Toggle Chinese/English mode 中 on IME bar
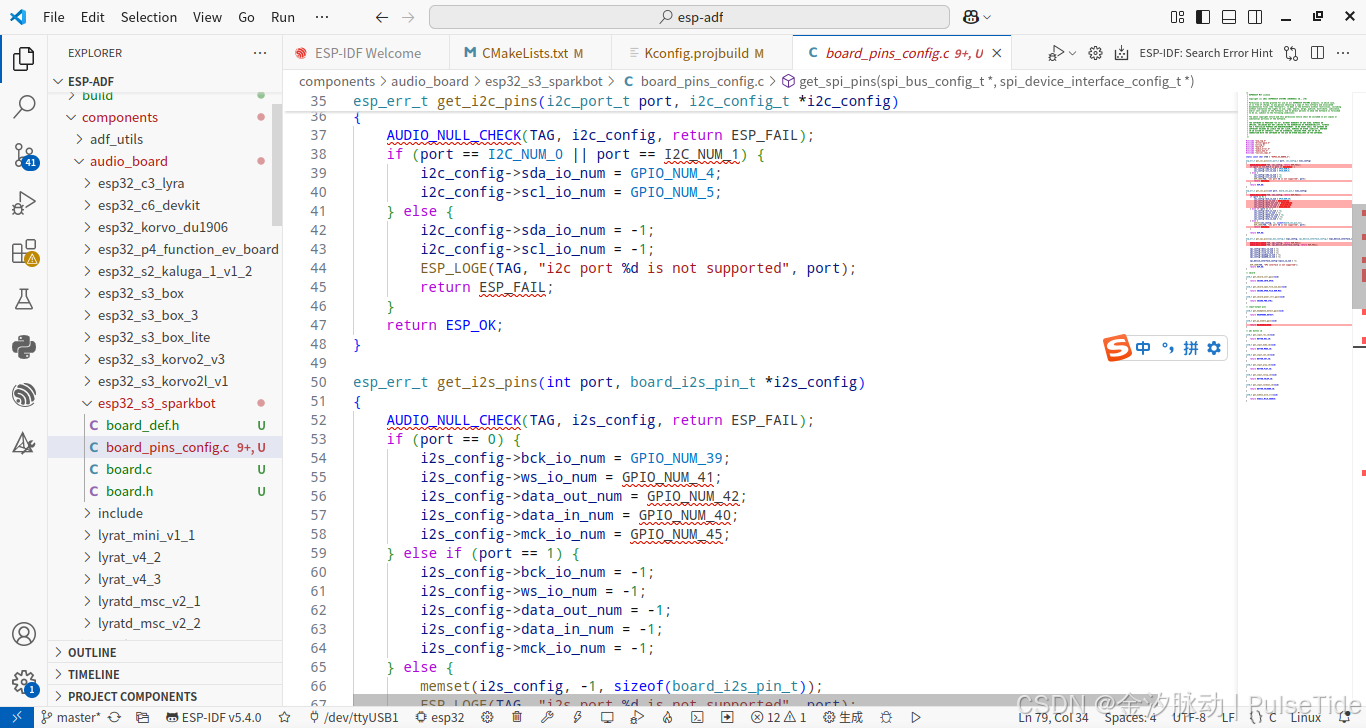The width and height of the screenshot is (1366, 728). 1143,348
